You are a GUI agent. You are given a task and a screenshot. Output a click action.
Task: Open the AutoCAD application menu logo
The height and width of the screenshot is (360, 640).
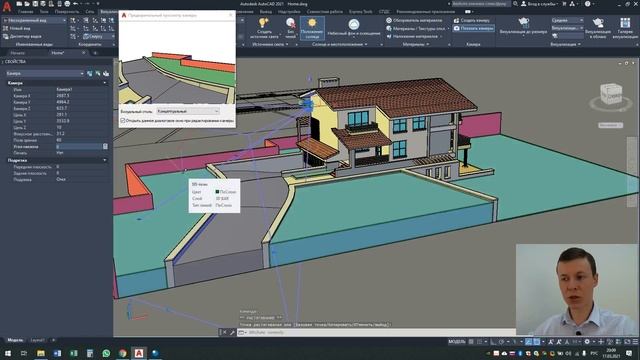(7, 7)
